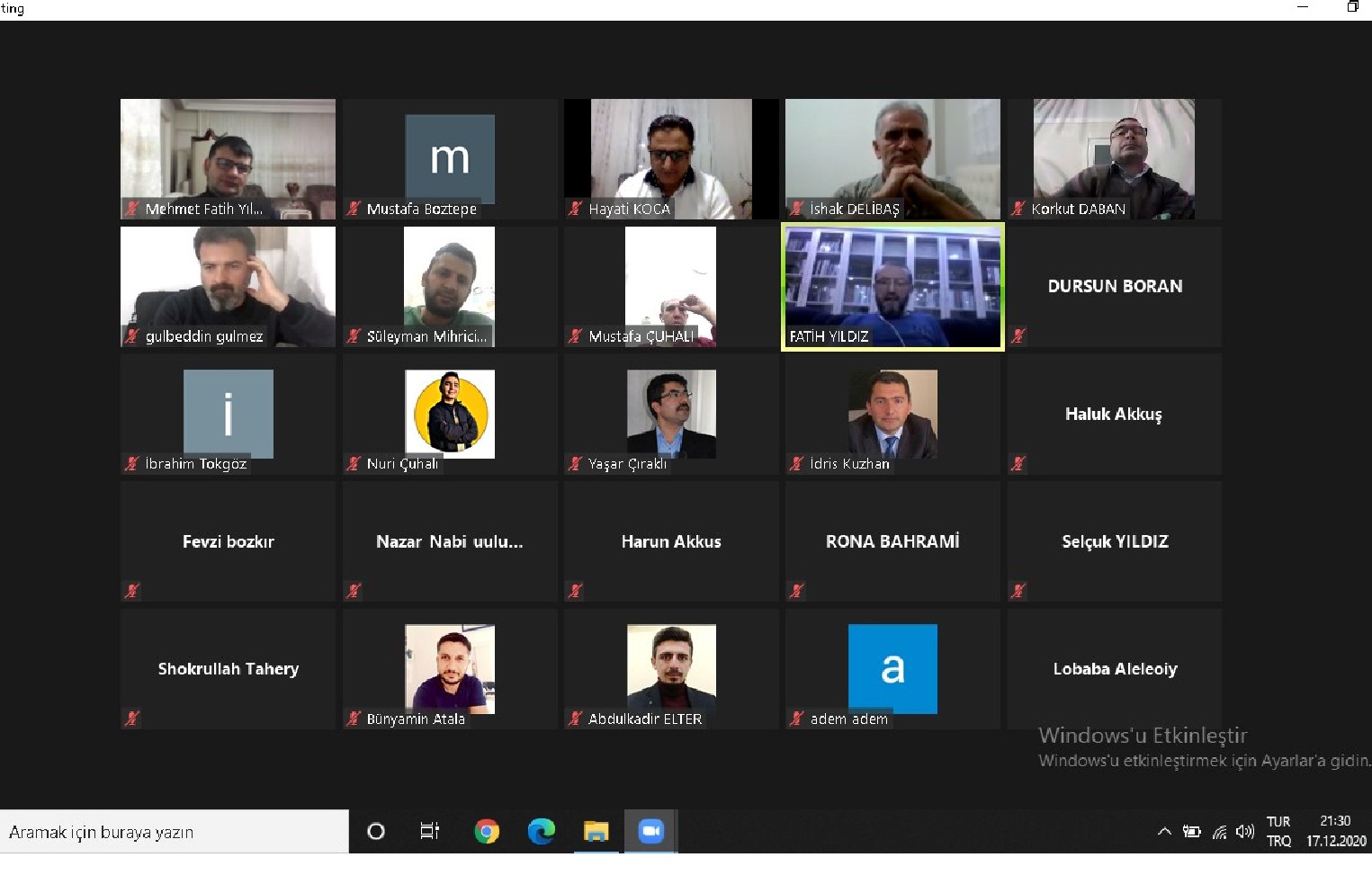Click İbrahim Tokgöz's 'i' avatar
Viewport: 1372px width, 884px height.
point(229,415)
